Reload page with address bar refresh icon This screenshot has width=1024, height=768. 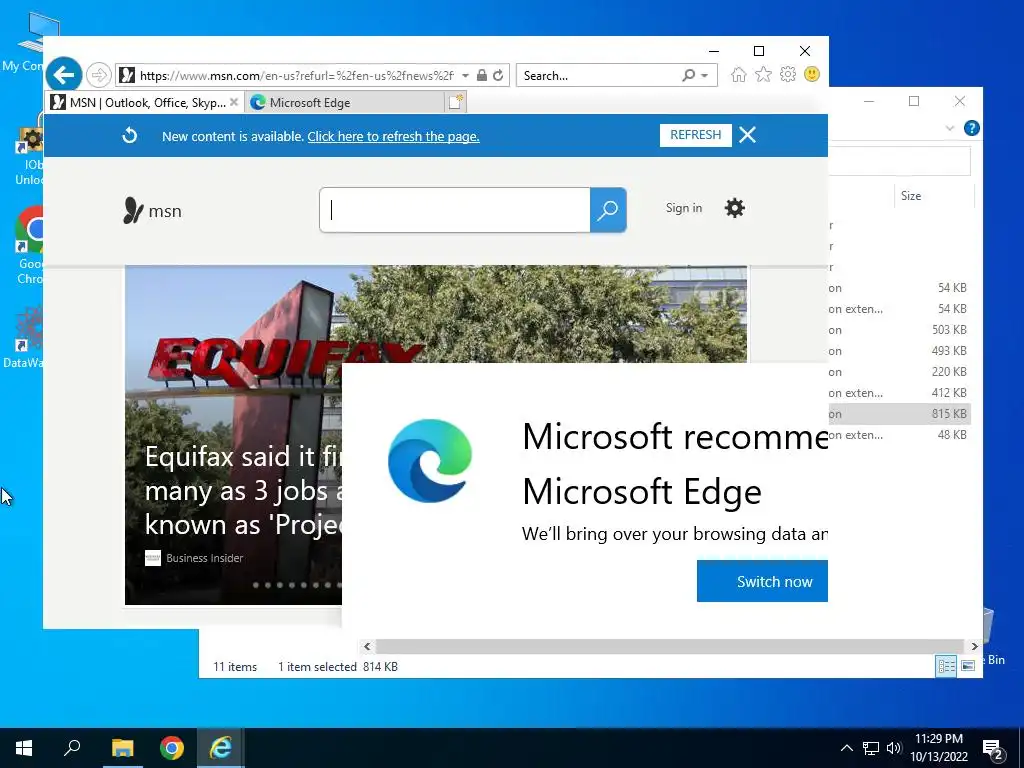click(x=498, y=75)
